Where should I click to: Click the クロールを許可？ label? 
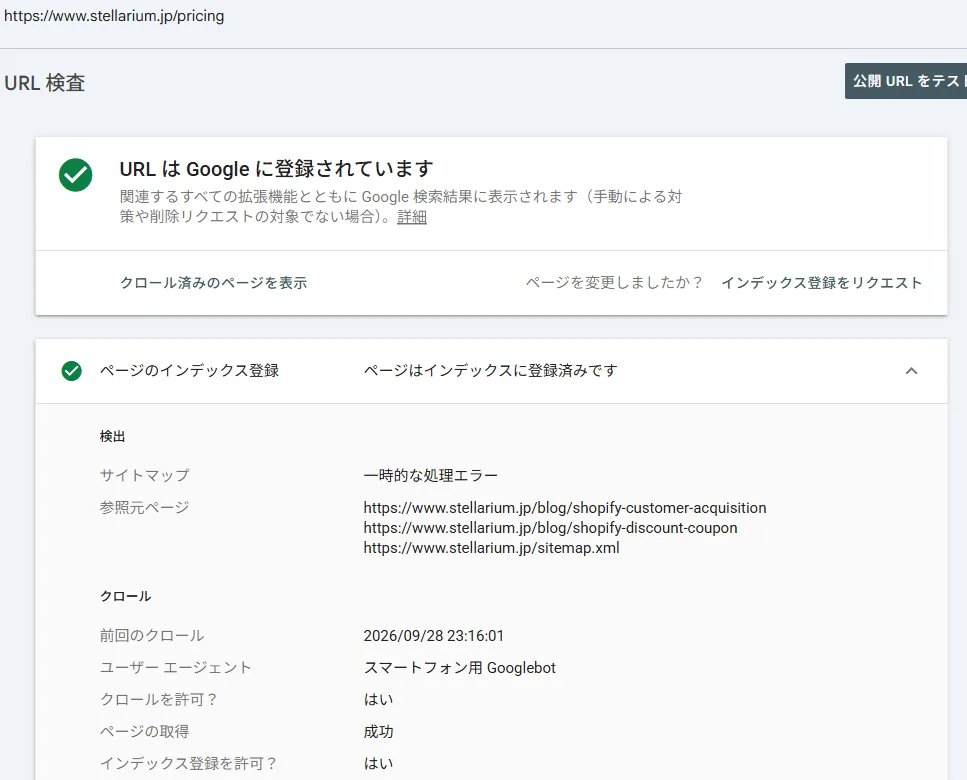(x=158, y=699)
